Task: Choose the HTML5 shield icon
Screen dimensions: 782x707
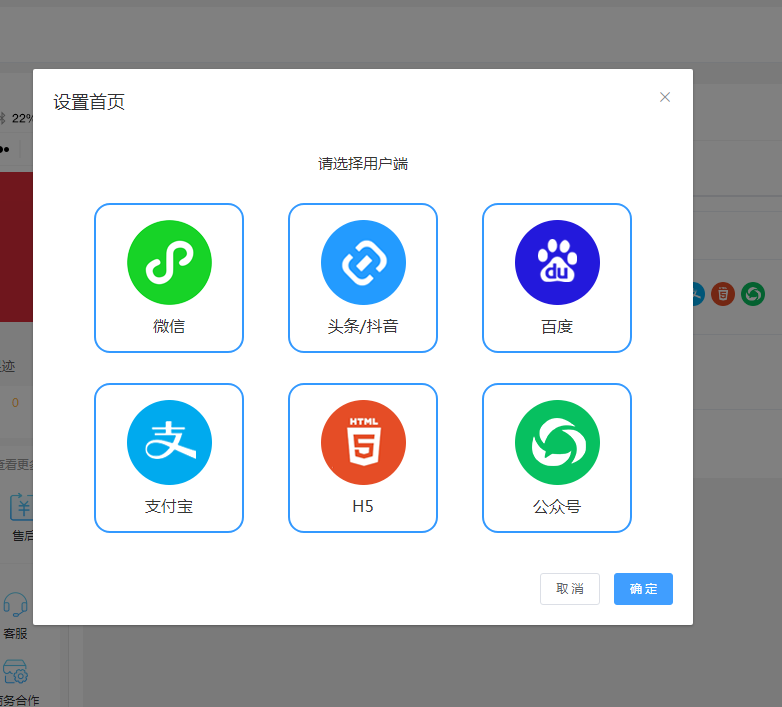Action: [x=363, y=442]
